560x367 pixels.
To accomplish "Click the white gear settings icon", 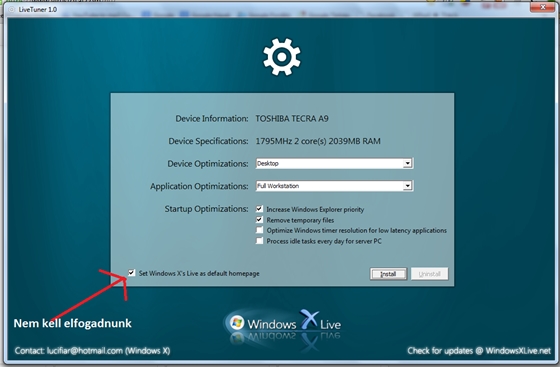I will pyautogui.click(x=282, y=57).
